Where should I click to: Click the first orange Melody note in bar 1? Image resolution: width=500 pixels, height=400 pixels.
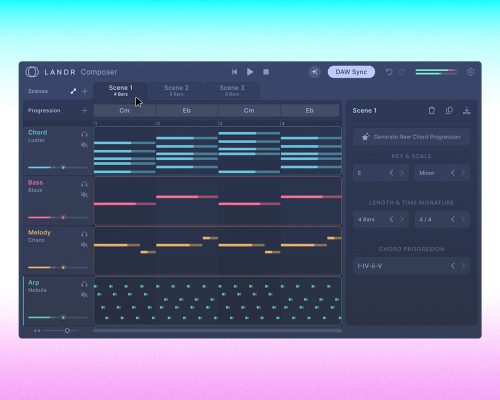pos(117,245)
